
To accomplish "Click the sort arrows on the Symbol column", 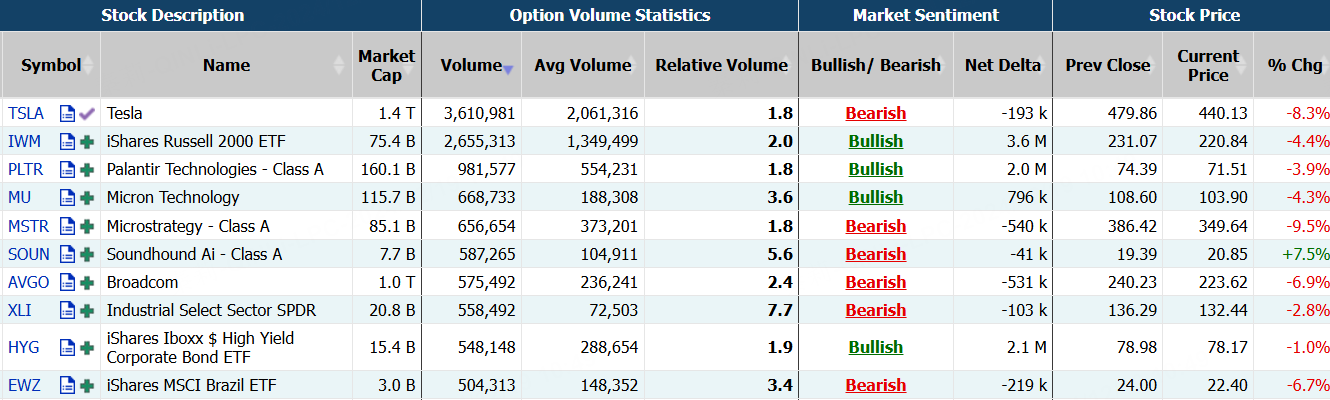I will [x=88, y=65].
